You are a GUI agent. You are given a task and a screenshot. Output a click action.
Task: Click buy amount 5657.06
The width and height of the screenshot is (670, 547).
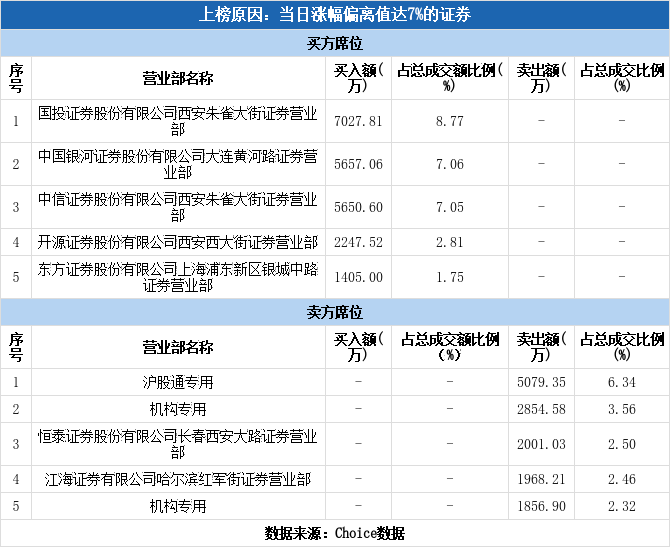click(x=358, y=164)
